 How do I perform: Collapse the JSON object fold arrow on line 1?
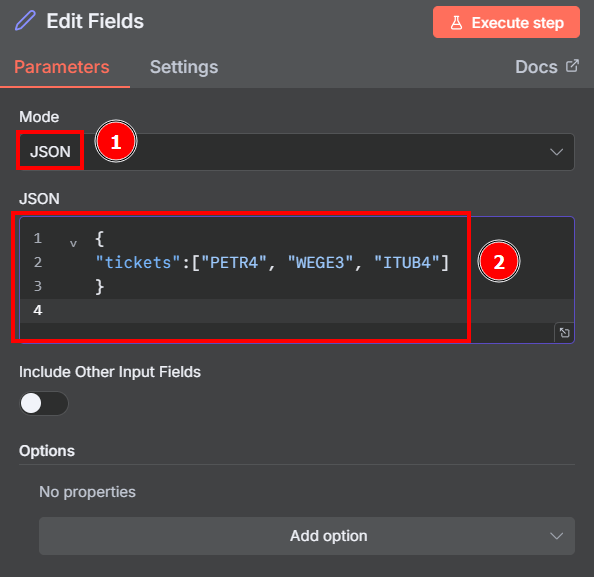(73, 243)
